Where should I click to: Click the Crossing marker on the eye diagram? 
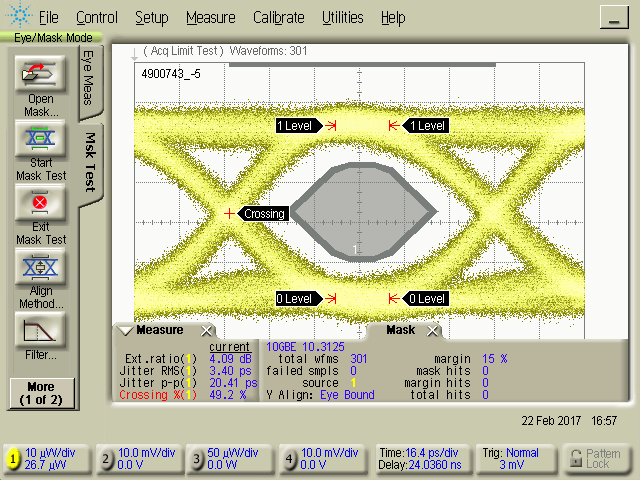coord(264,213)
